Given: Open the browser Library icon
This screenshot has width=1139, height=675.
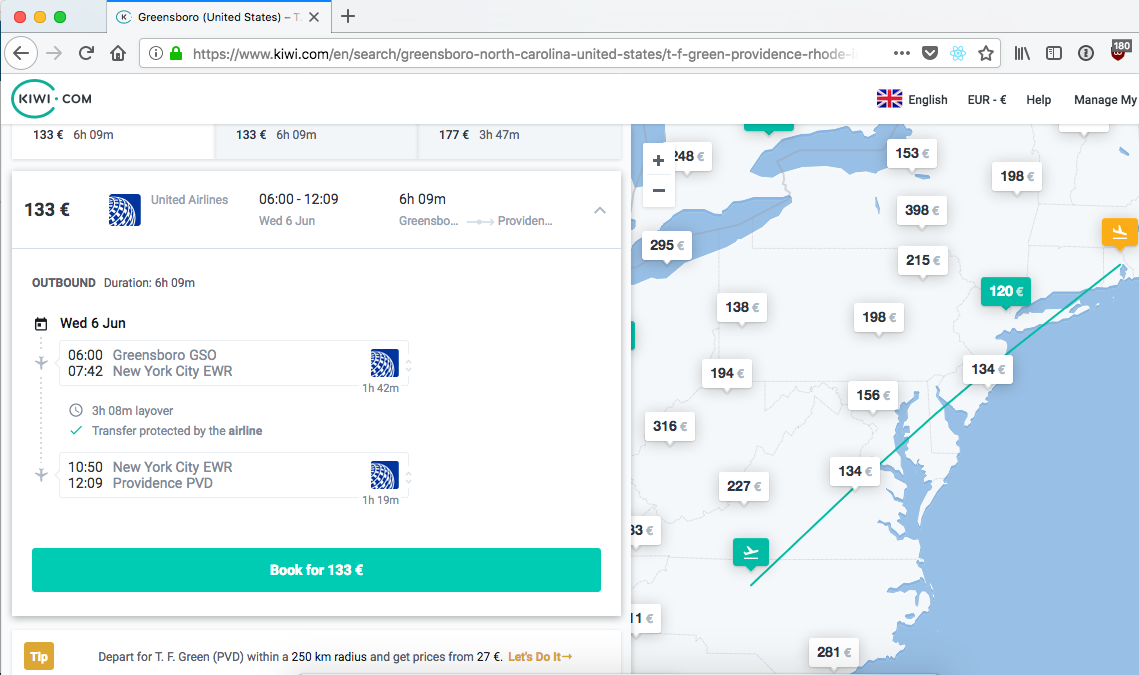Looking at the screenshot, I should (x=1022, y=53).
